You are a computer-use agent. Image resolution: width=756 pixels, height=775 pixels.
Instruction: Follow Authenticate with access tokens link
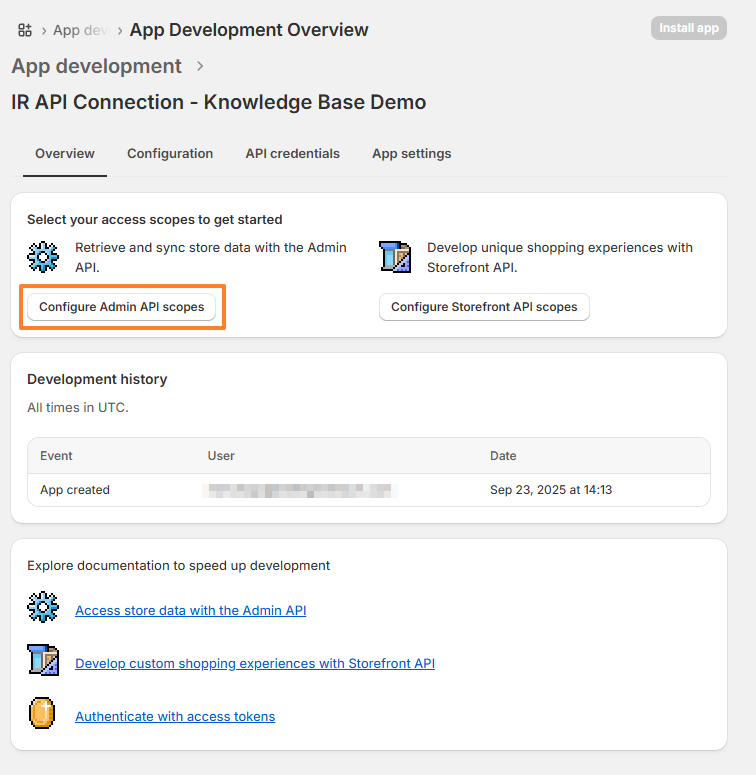175,716
